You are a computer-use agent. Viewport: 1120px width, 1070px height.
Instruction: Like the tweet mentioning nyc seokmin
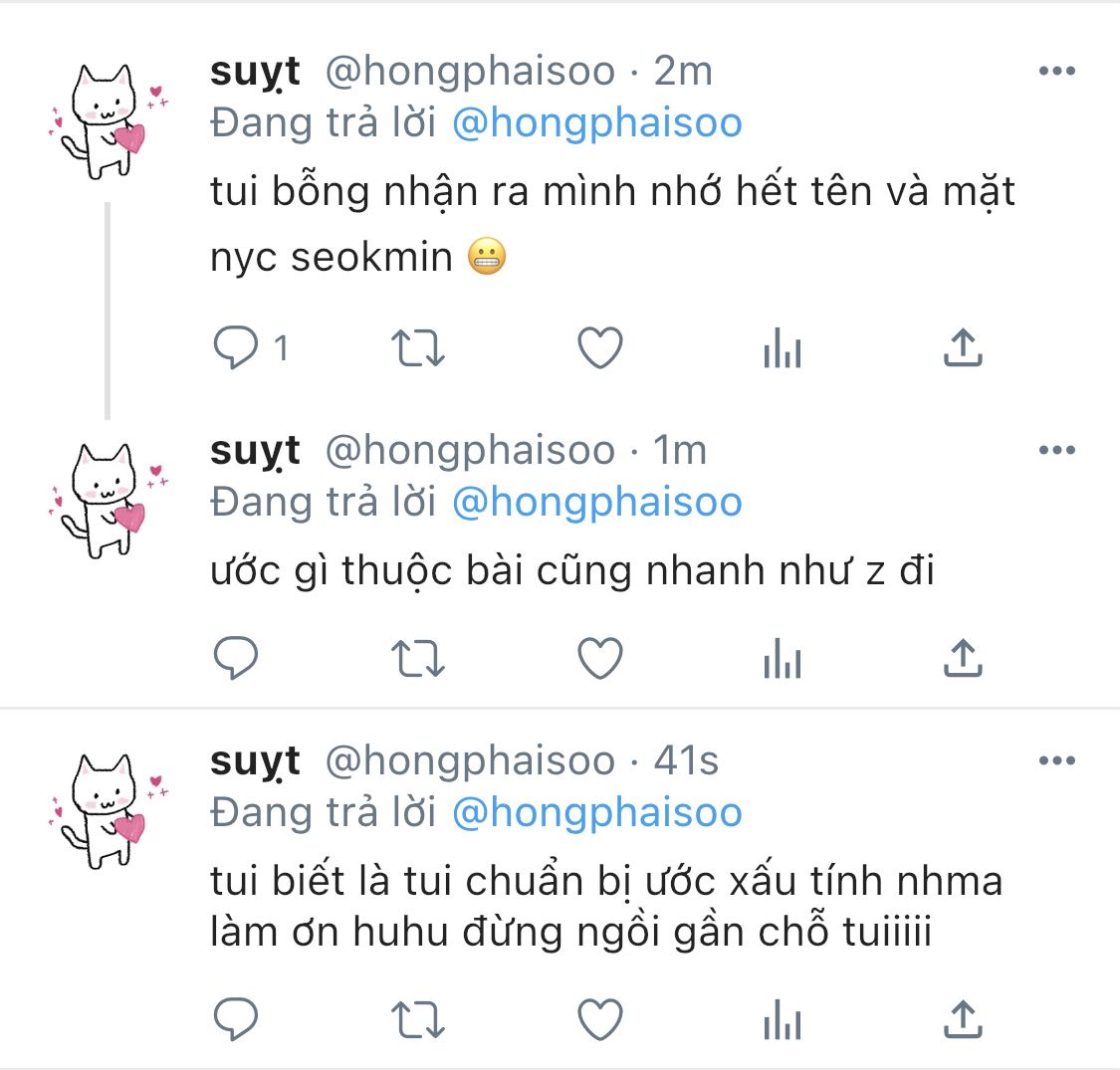tap(600, 347)
